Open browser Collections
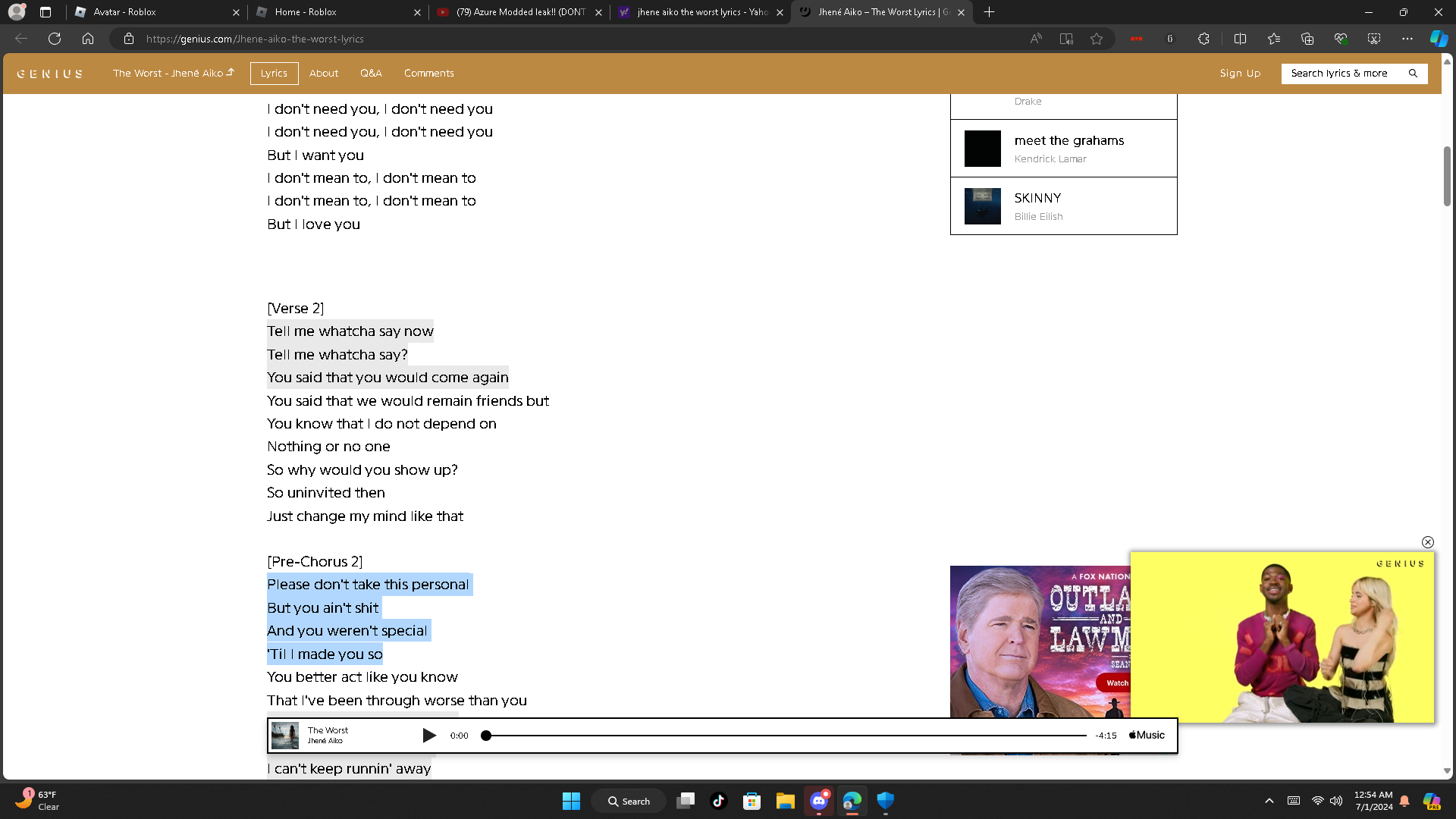1456x819 pixels. (x=1307, y=39)
